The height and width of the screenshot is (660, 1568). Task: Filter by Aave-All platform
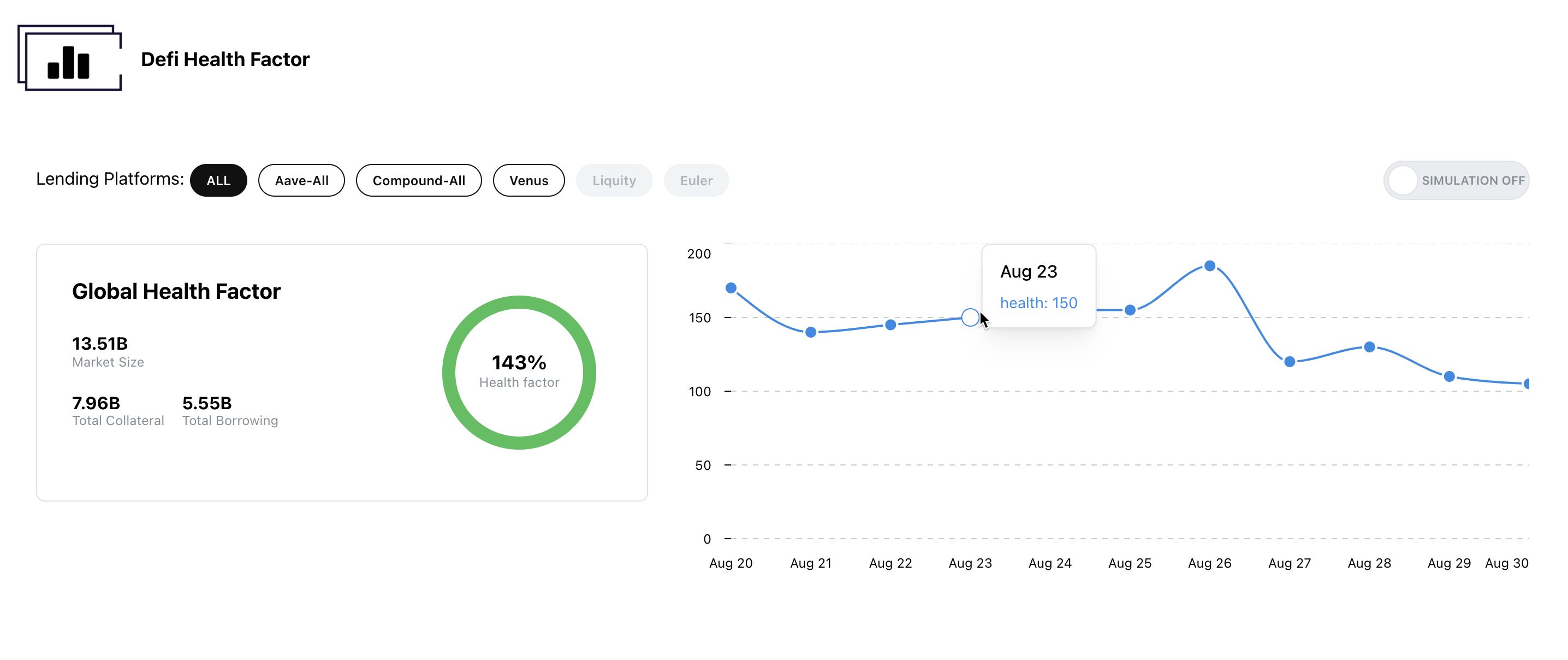301,180
